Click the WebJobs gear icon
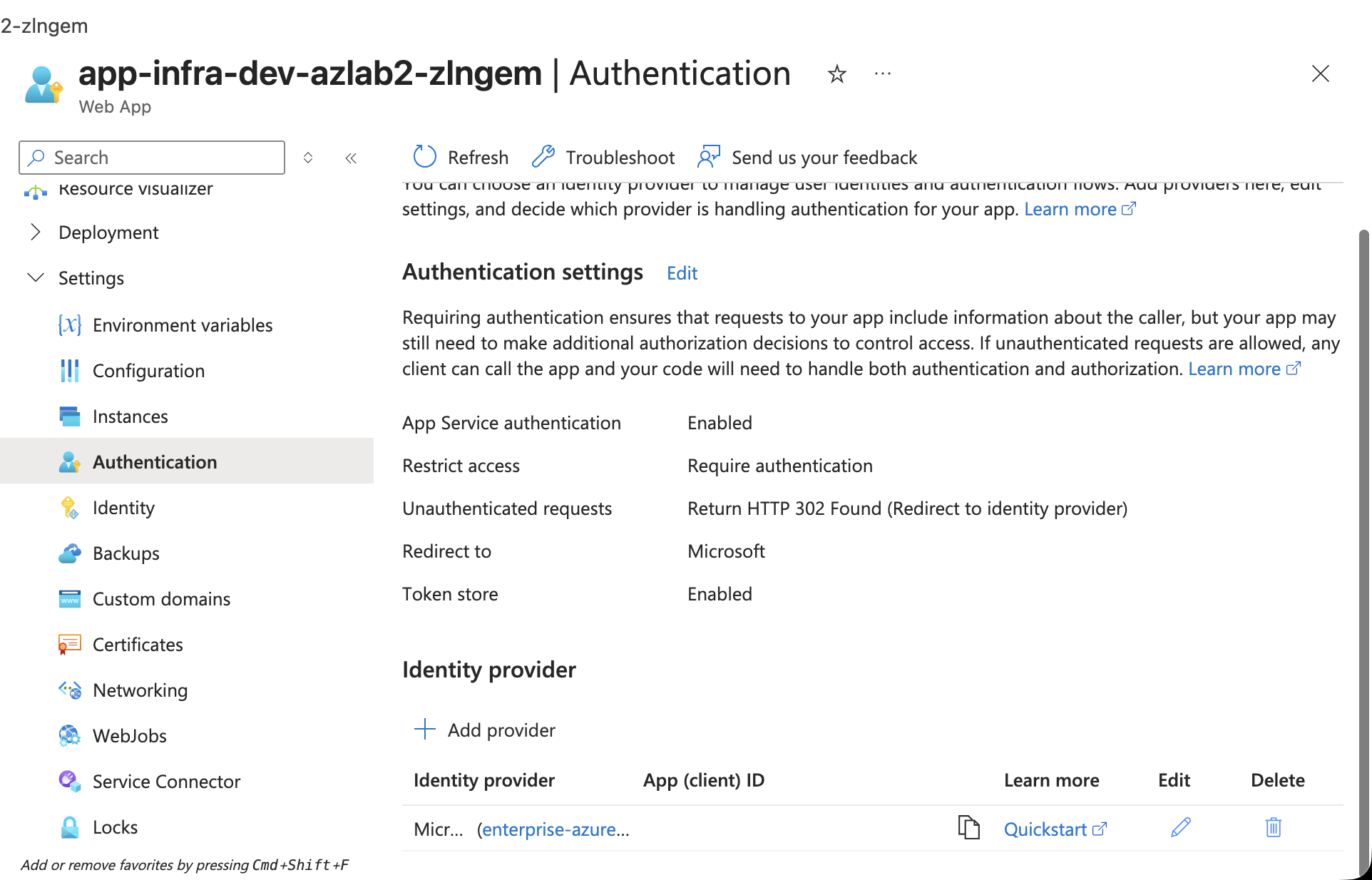 coord(69,736)
